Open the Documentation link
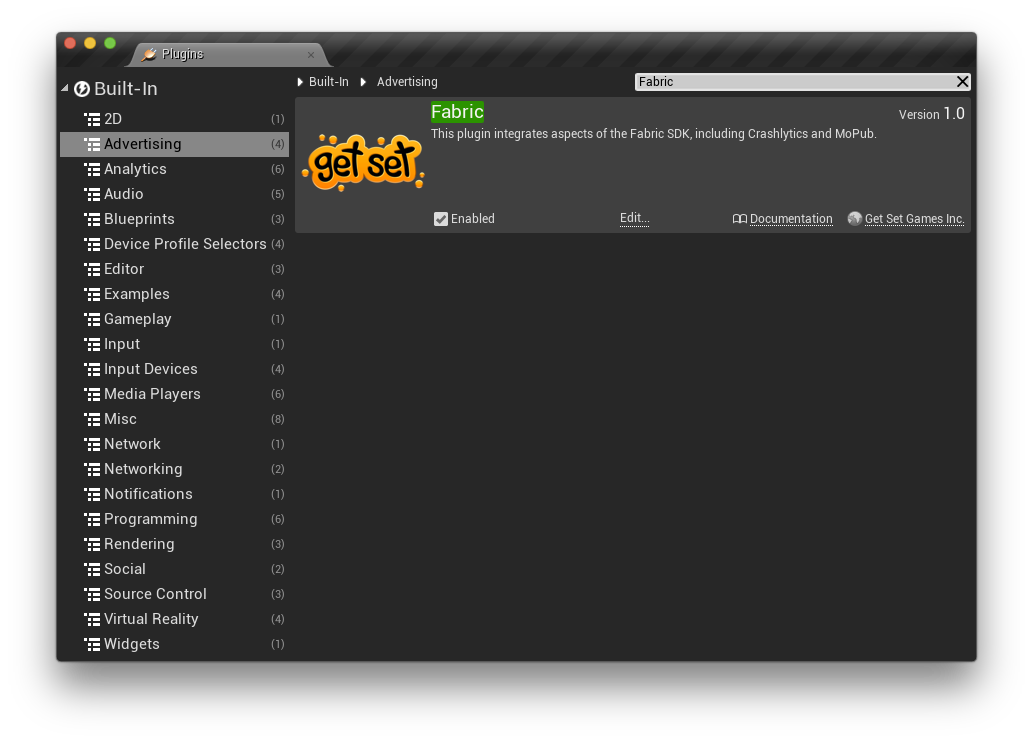1033x742 pixels. 791,219
